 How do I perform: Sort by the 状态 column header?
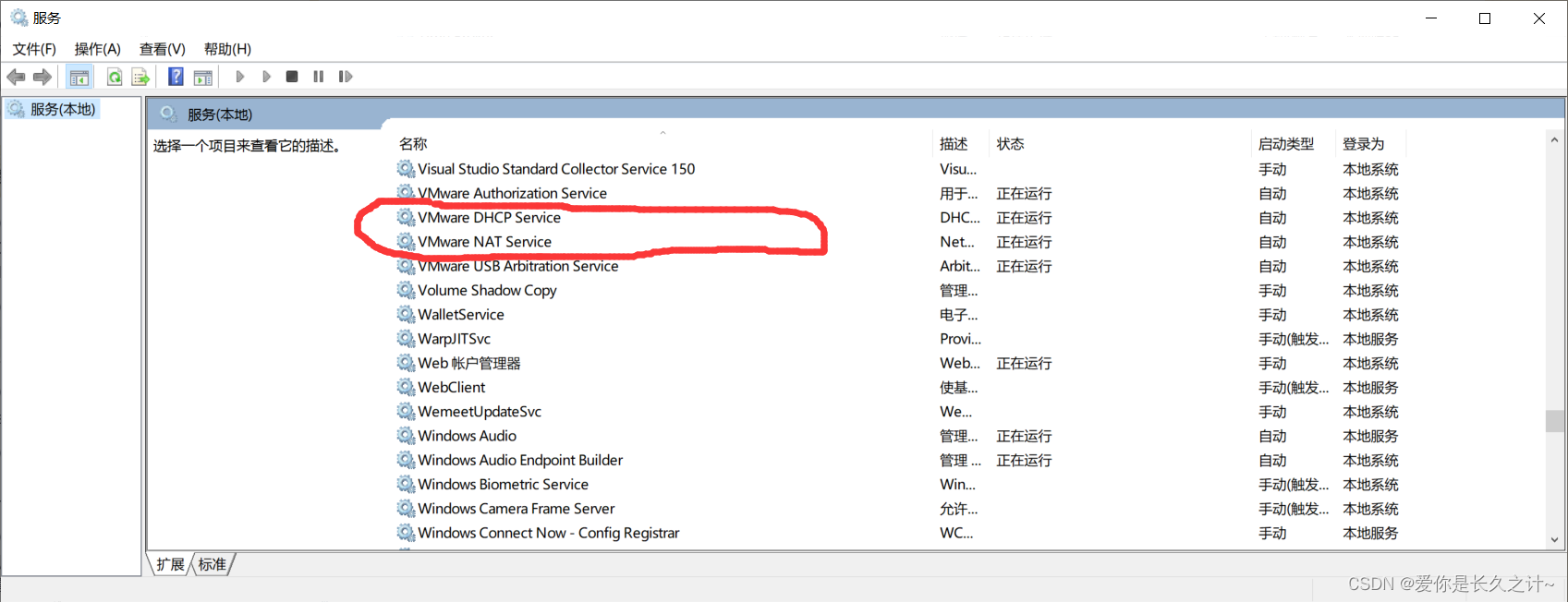tap(1010, 144)
